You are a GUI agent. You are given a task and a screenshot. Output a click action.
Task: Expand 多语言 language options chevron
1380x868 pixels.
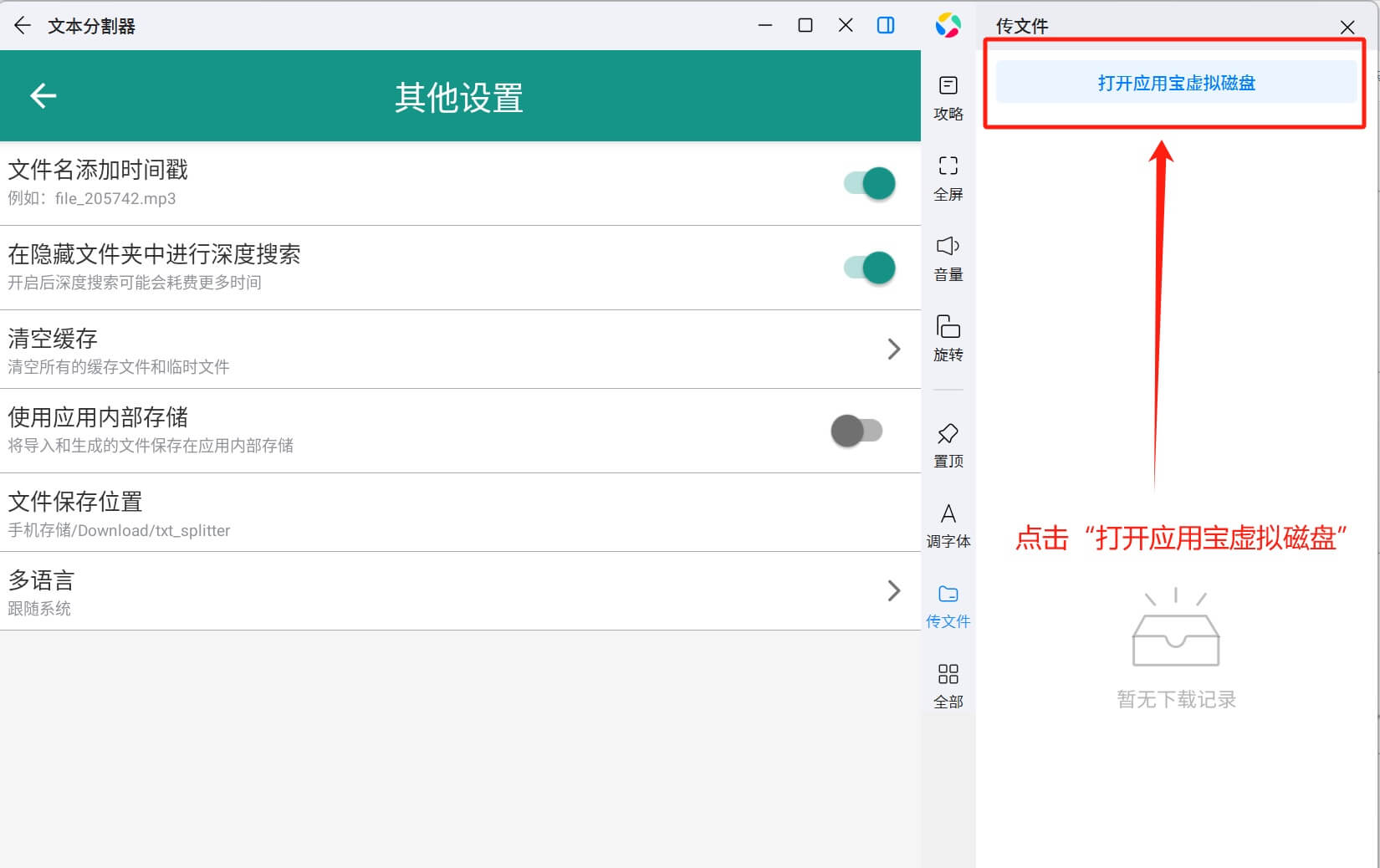point(893,591)
